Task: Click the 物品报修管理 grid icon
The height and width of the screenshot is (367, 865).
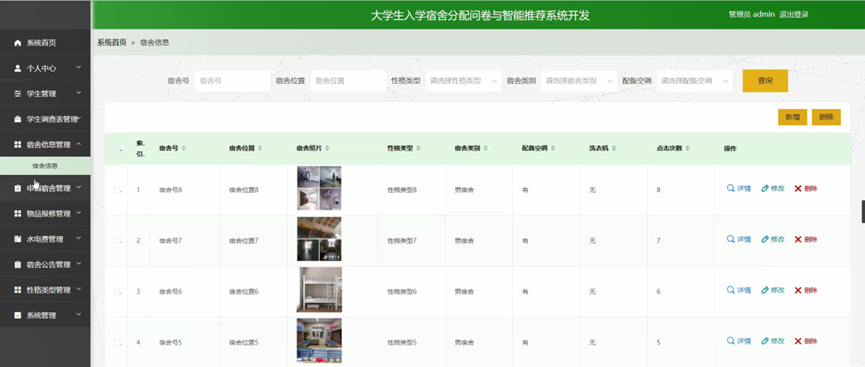Action: coord(18,214)
